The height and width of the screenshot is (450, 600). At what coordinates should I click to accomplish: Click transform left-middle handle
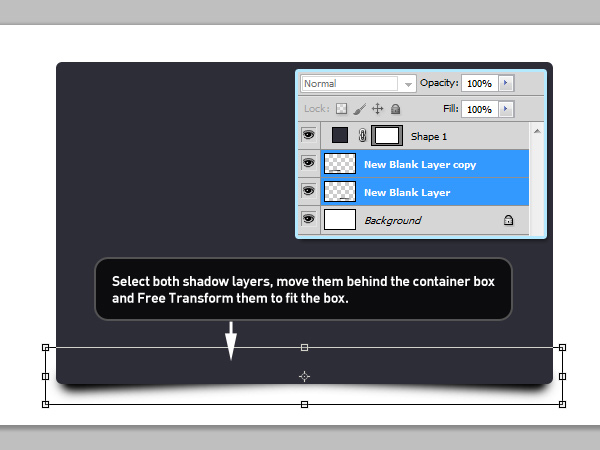[x=46, y=377]
